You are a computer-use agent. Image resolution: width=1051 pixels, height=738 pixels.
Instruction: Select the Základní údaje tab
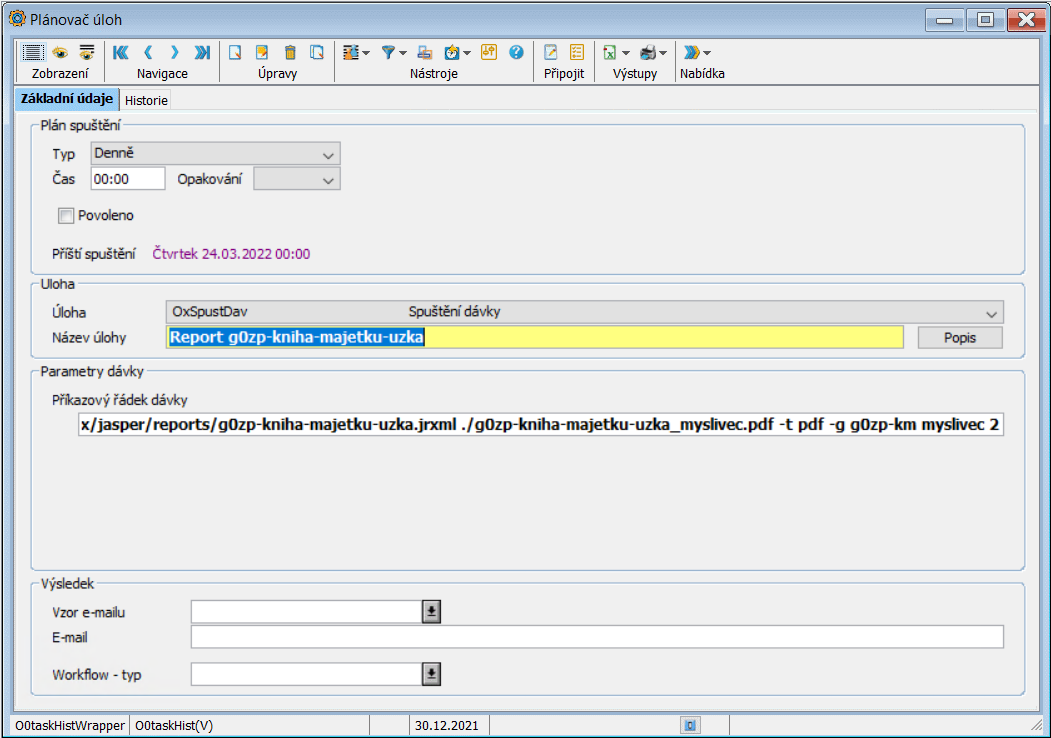[x=66, y=99]
